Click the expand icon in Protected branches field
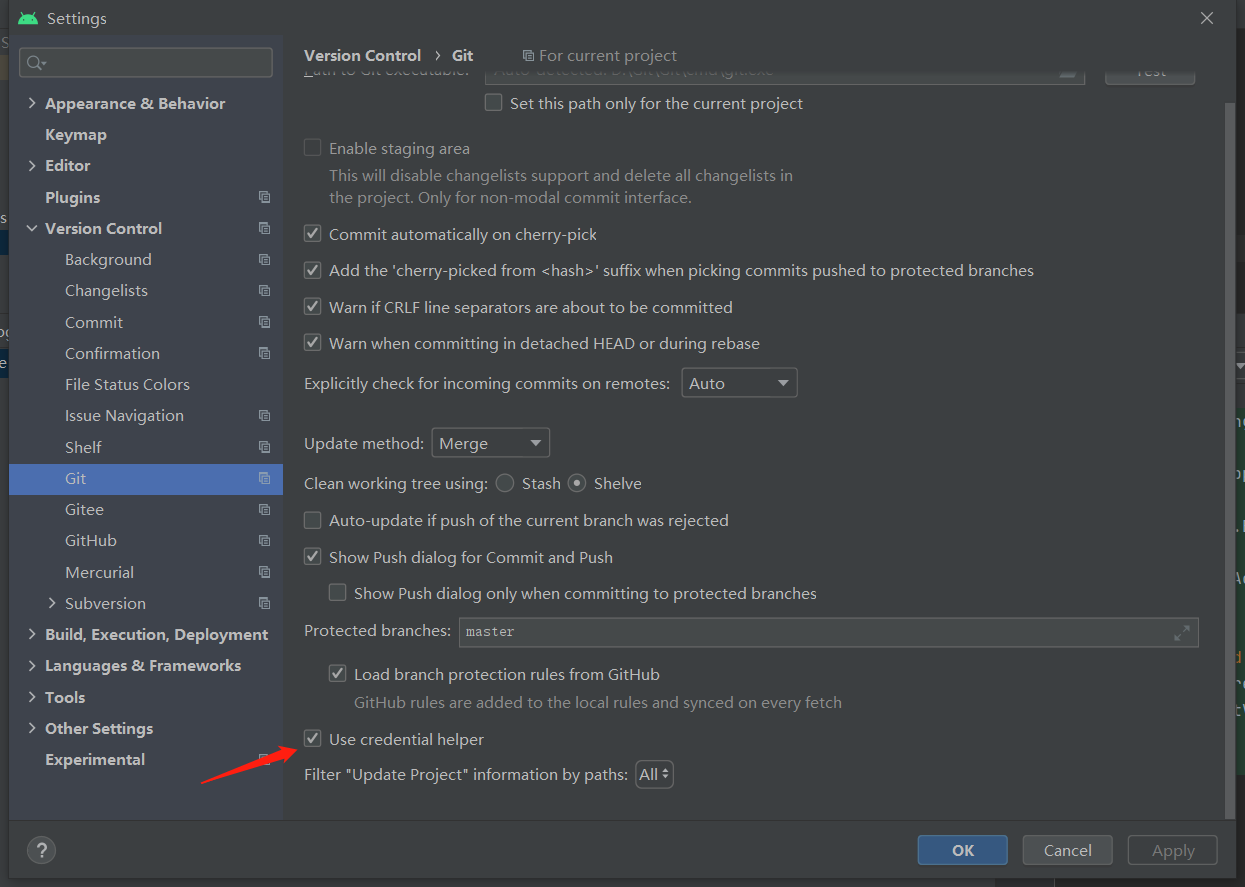Viewport: 1245px width, 887px height. 1182,632
